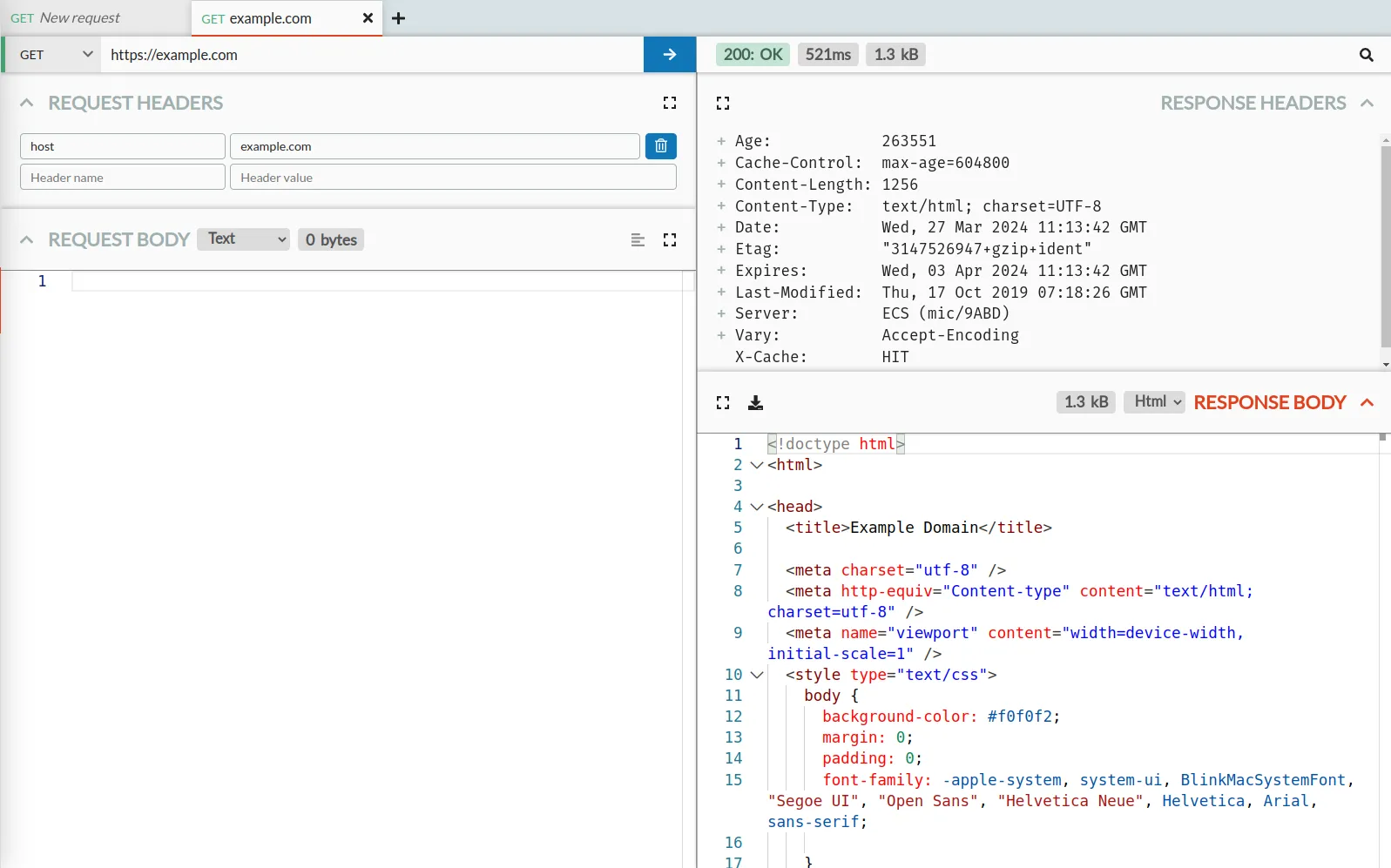Maximize the Response Body panel
Image resolution: width=1391 pixels, height=868 pixels.
(723, 402)
